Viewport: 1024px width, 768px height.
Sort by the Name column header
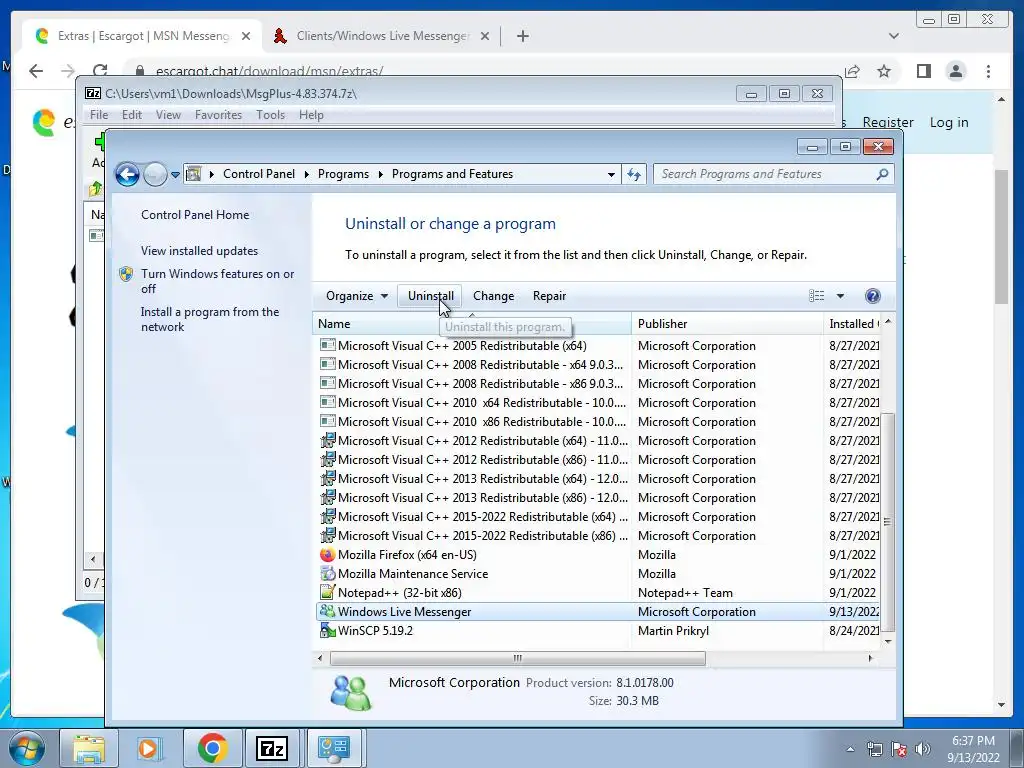point(472,324)
